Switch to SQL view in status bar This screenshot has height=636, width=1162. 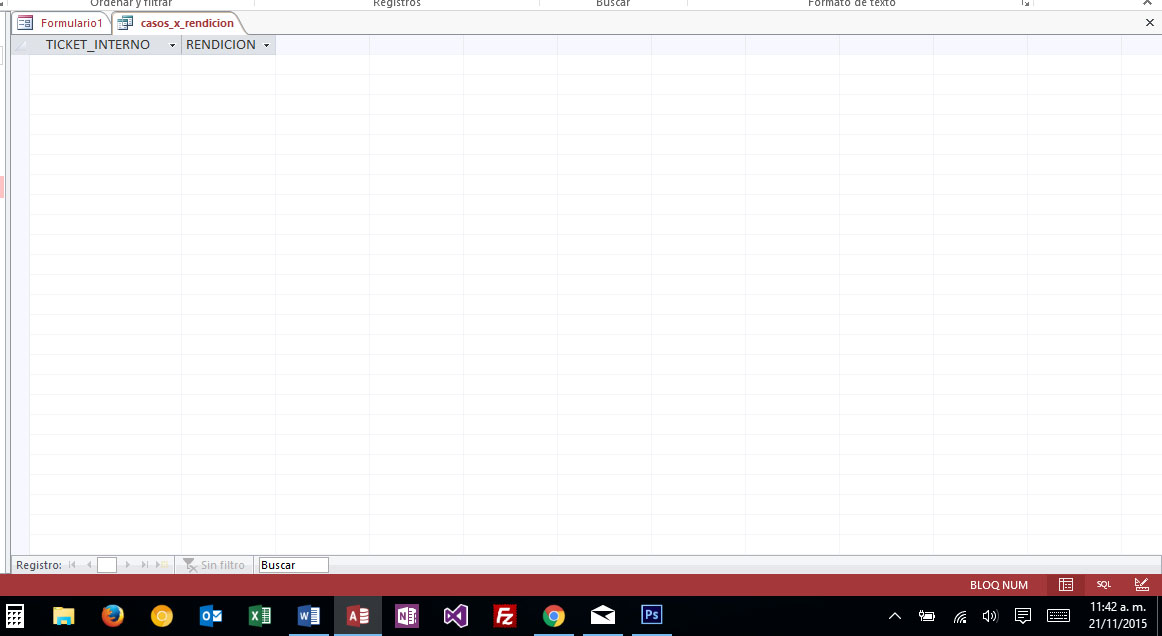[1103, 585]
